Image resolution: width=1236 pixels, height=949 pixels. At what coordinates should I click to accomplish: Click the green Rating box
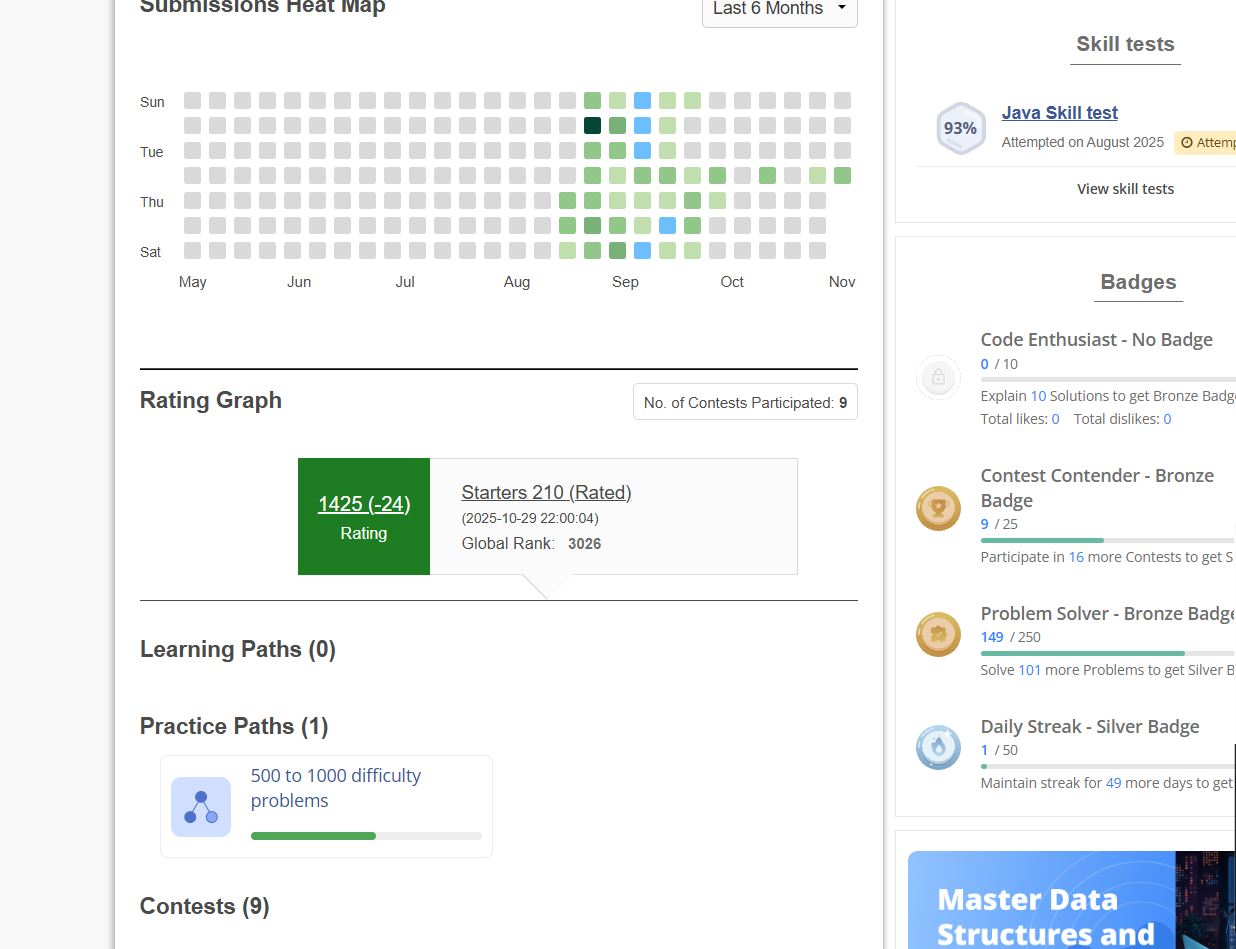tap(364, 517)
